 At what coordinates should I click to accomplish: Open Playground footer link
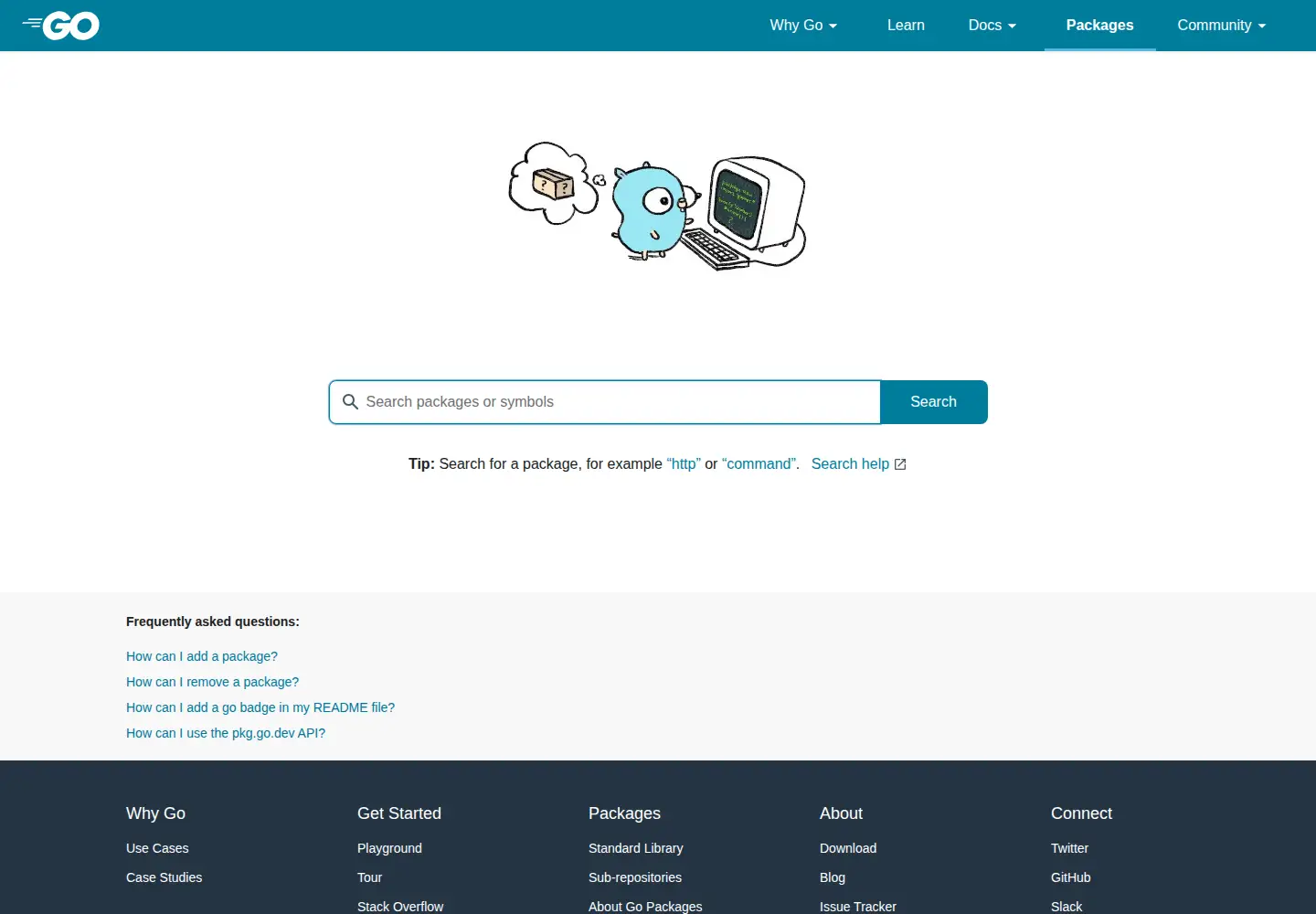[x=389, y=848]
